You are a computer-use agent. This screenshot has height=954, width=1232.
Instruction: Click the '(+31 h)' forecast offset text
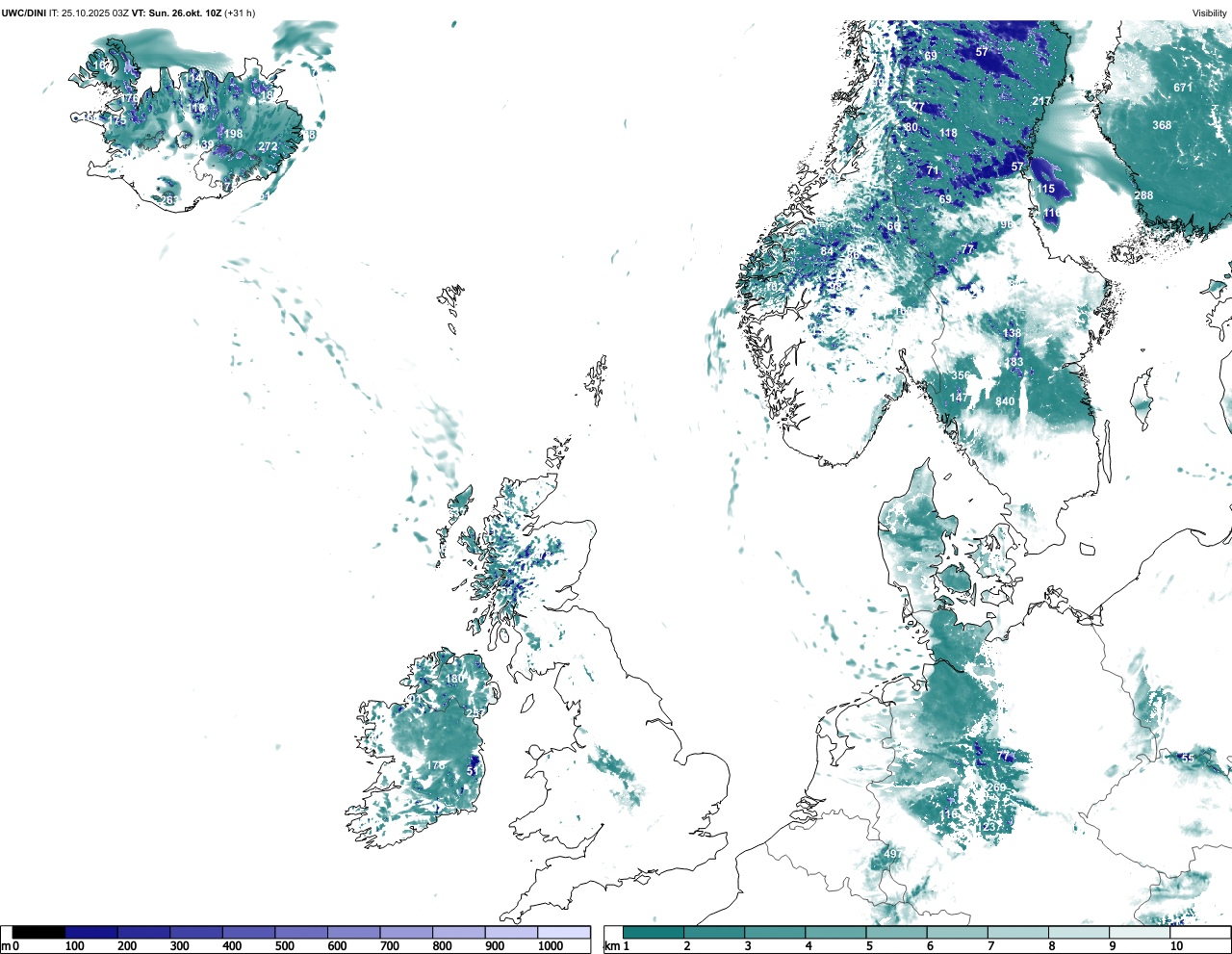(x=240, y=13)
